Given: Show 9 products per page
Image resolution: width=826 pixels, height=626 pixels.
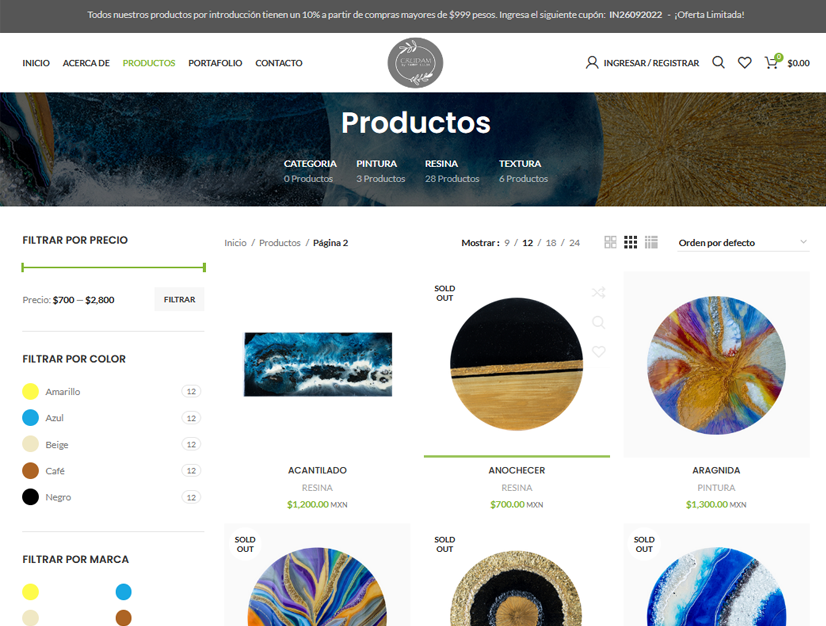Looking at the screenshot, I should 507,243.
